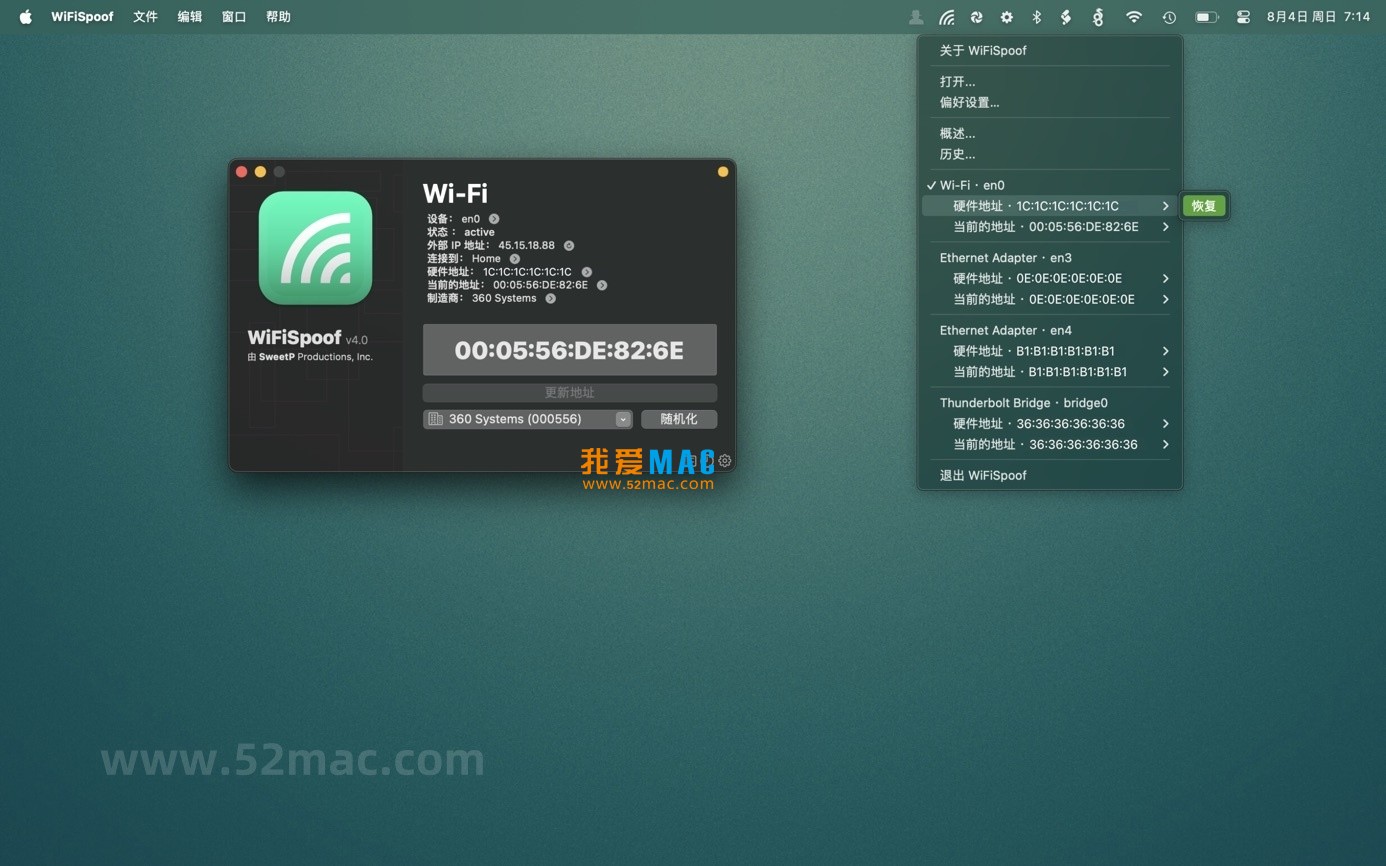Open 偏好设置... from the status menu
The width and height of the screenshot is (1386, 866).
pos(969,102)
